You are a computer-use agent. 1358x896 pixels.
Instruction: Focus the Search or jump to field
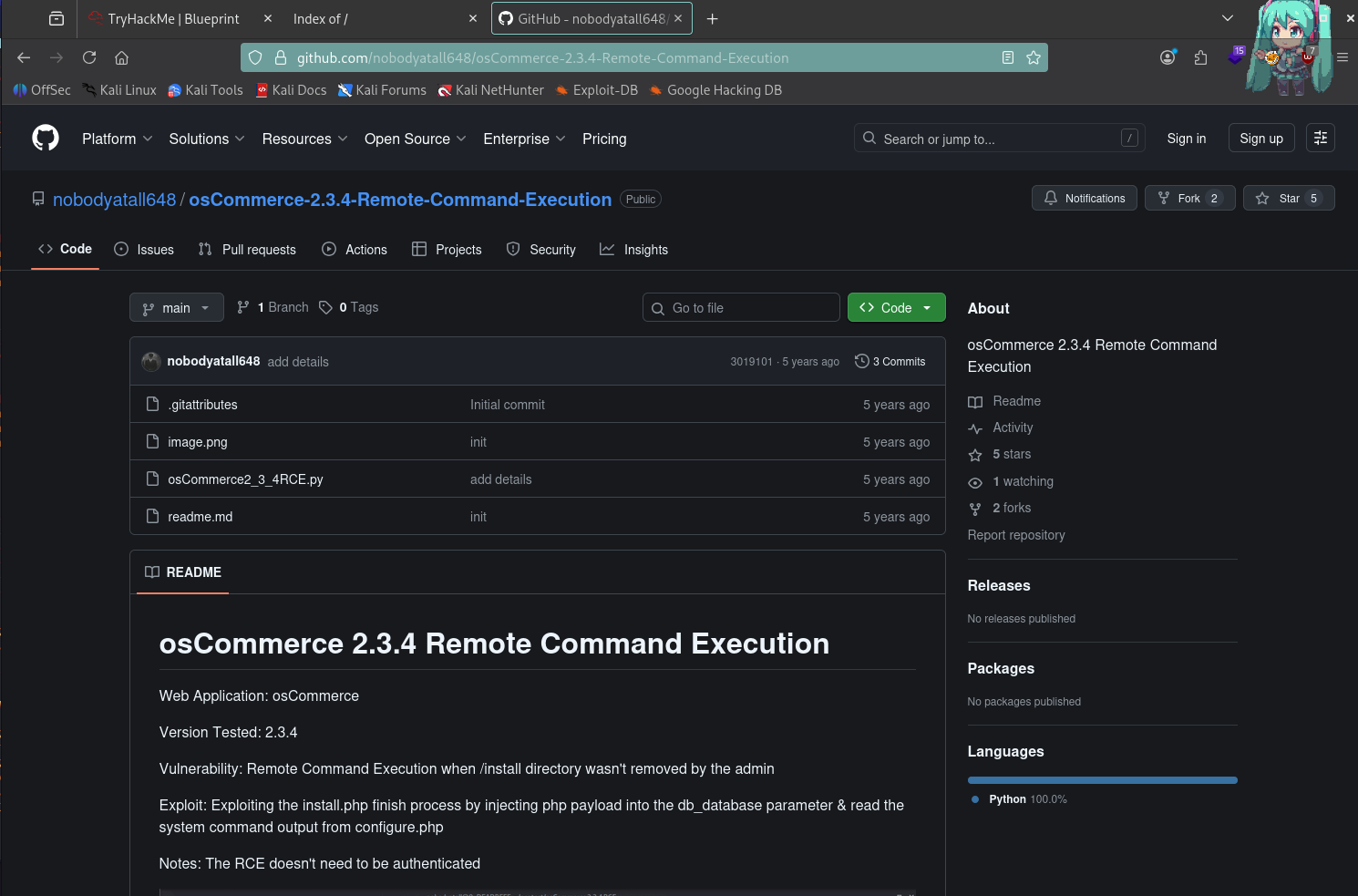click(999, 138)
